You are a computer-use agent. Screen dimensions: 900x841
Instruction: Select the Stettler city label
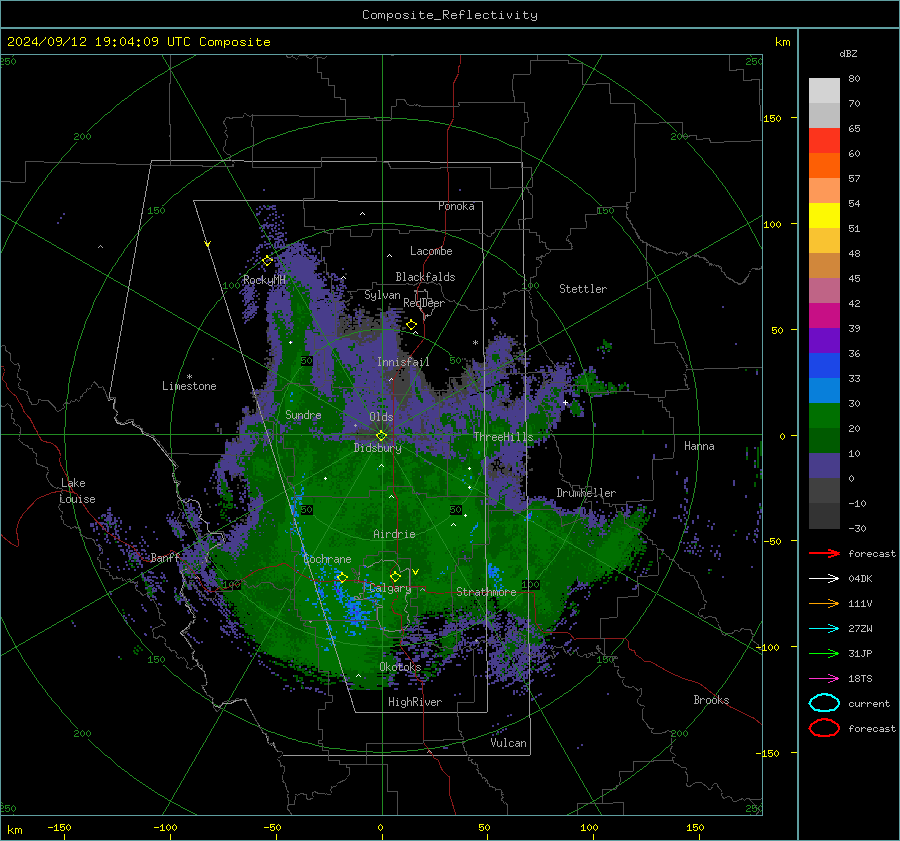(583, 289)
